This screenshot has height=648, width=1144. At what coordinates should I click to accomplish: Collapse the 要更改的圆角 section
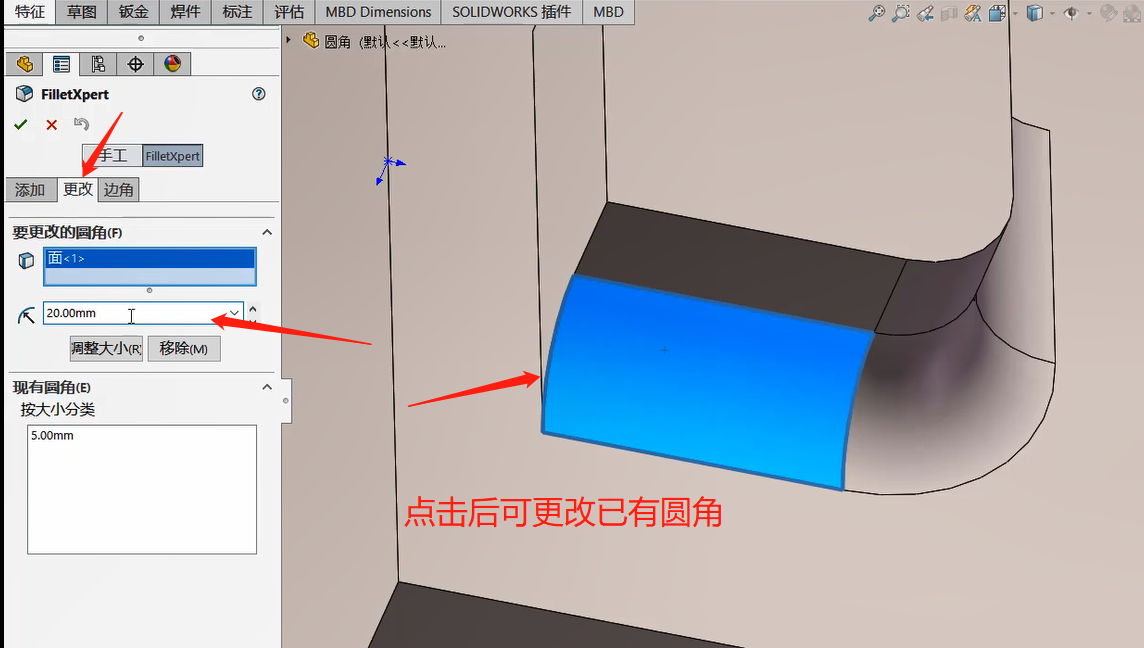pos(267,232)
